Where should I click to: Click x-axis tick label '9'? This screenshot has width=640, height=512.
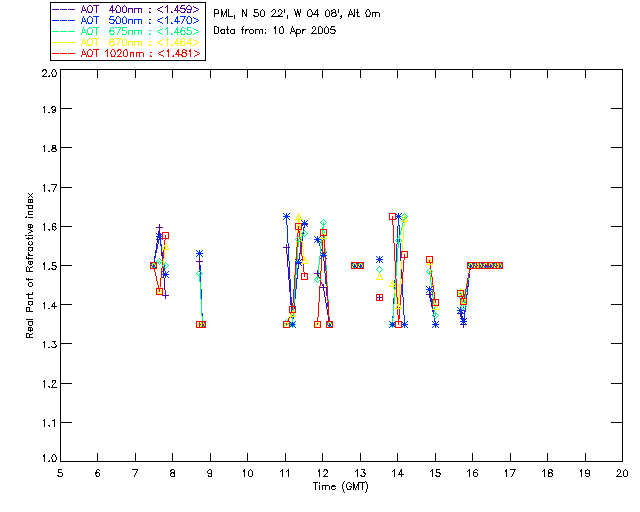[x=210, y=473]
